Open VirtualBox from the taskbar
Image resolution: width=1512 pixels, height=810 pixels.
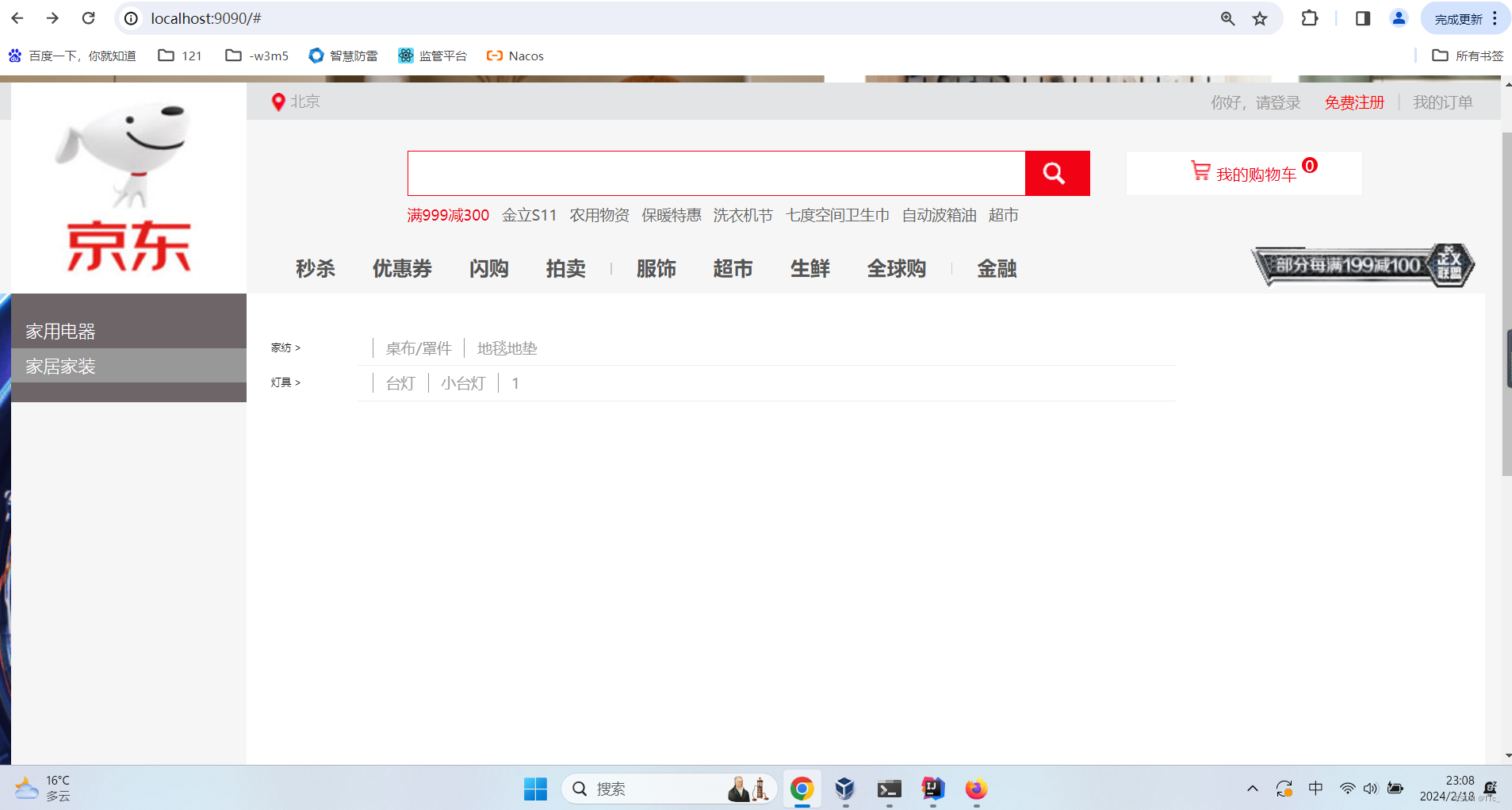click(x=845, y=789)
